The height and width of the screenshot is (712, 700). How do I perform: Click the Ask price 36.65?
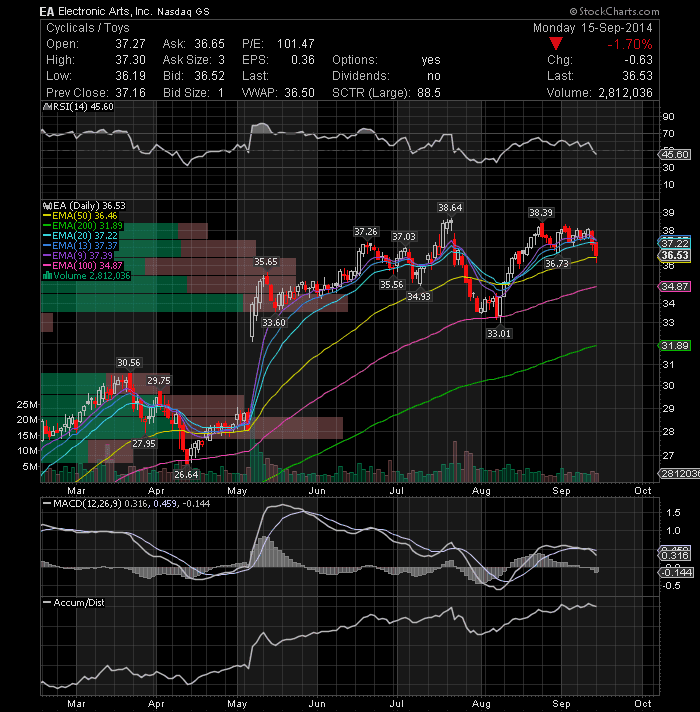point(209,44)
